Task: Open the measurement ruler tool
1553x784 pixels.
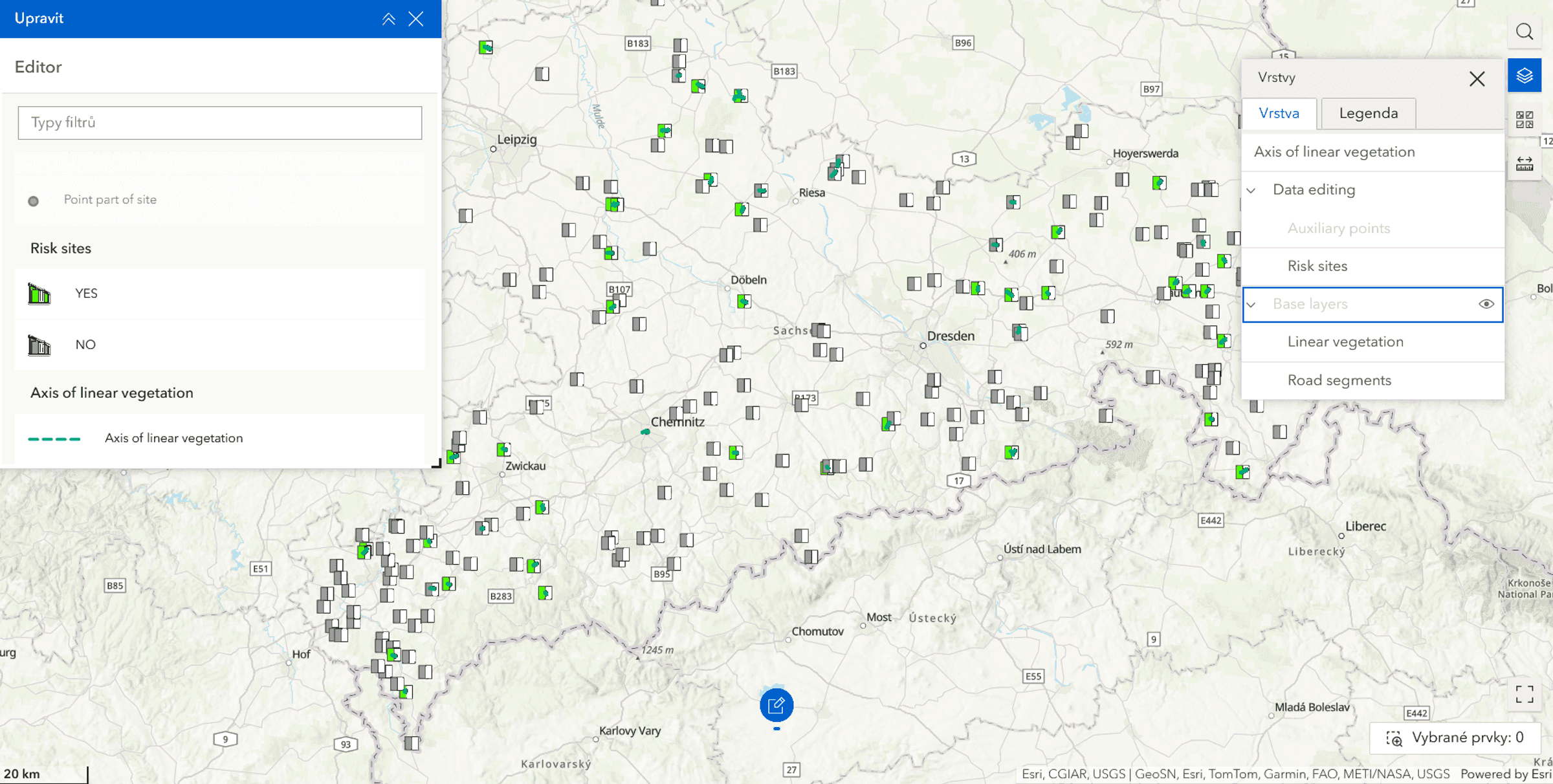Action: tap(1525, 164)
